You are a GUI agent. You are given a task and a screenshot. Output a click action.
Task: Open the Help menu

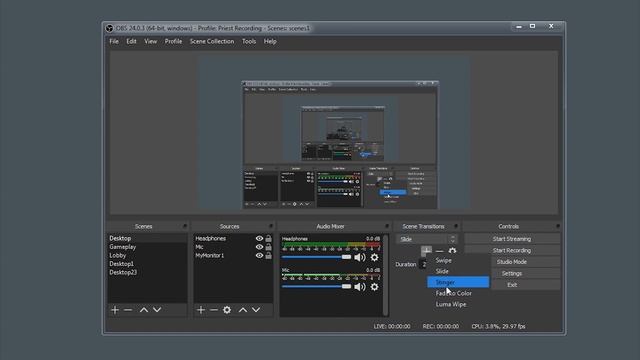click(270, 41)
